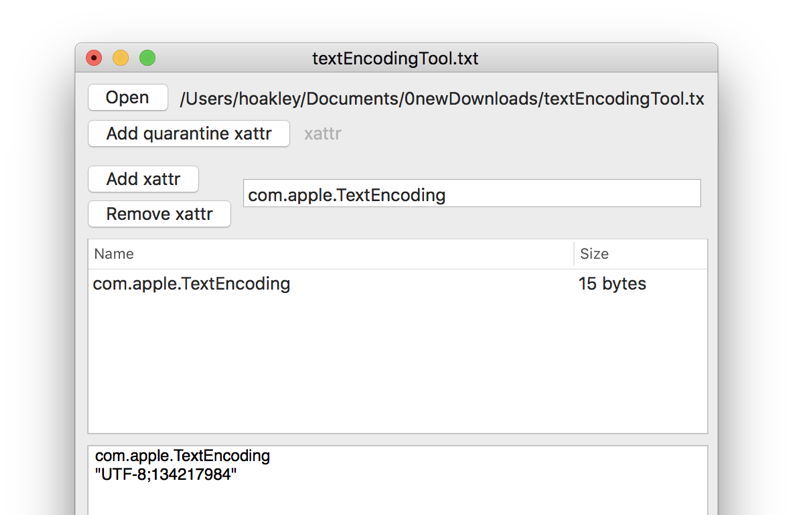This screenshot has width=793, height=515.
Task: Close the window with the red button
Action: coord(94,58)
